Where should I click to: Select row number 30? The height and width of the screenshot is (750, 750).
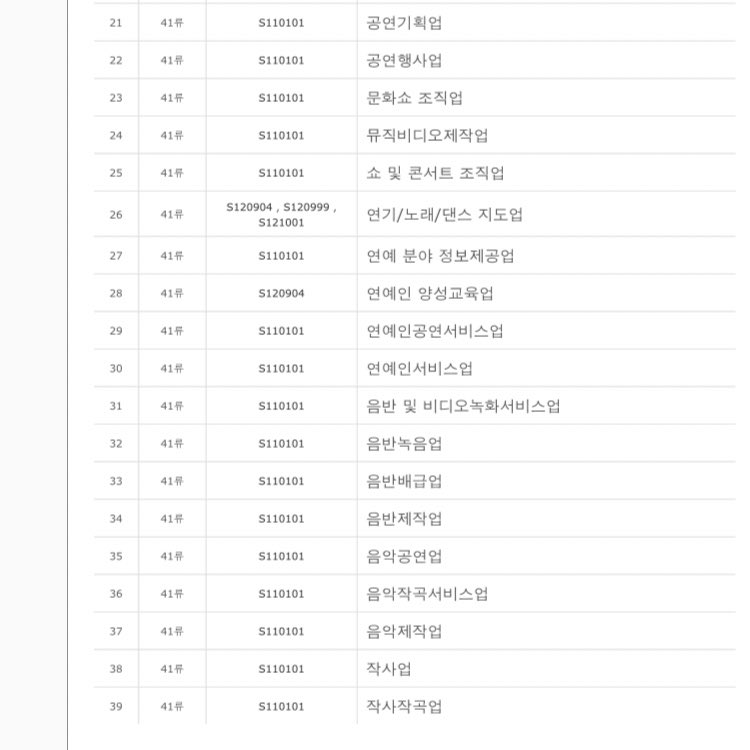[116, 368]
